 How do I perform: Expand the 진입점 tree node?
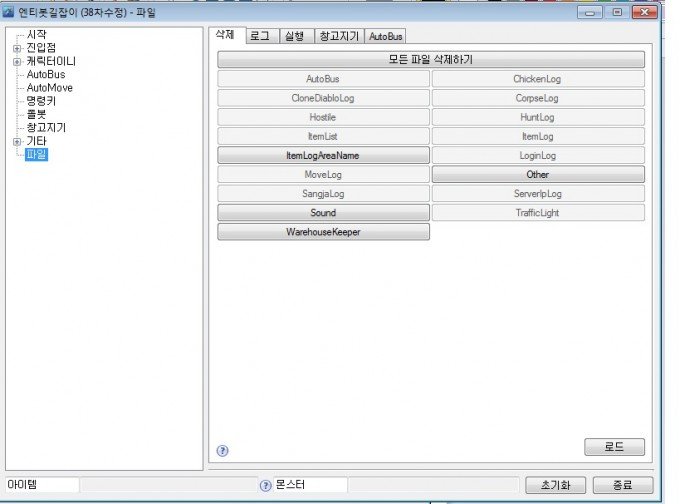click(x=16, y=48)
